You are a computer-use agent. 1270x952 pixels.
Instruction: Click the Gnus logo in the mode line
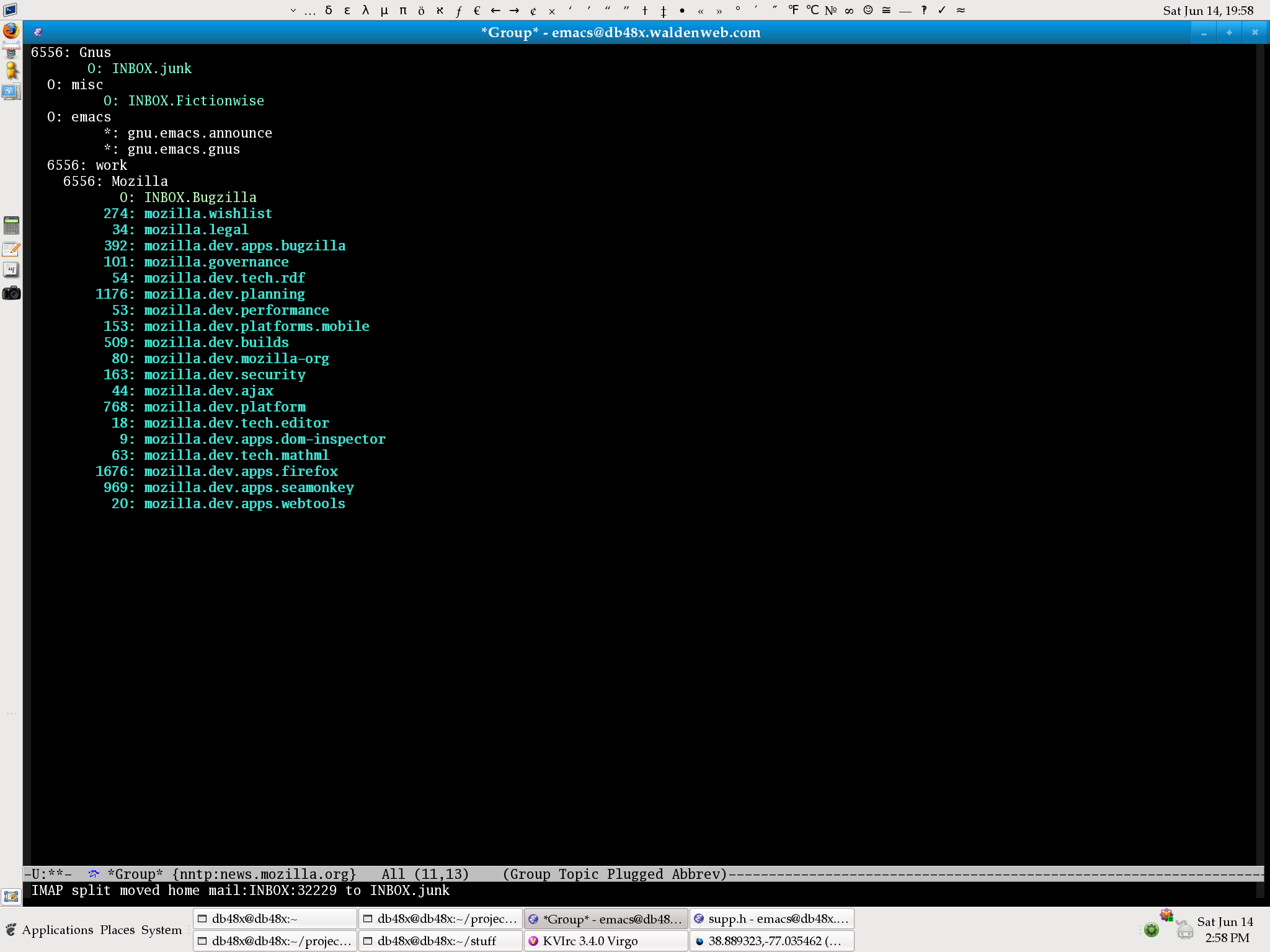94,874
